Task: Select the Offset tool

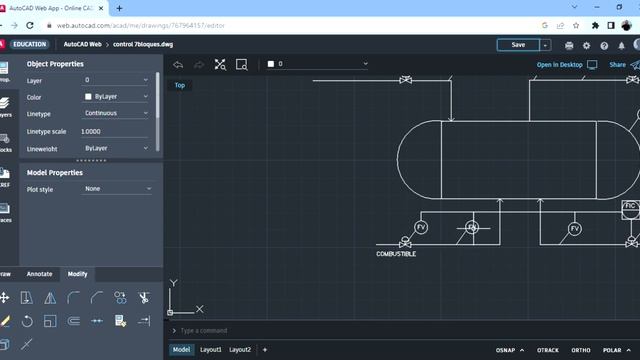Action: [x=73, y=321]
